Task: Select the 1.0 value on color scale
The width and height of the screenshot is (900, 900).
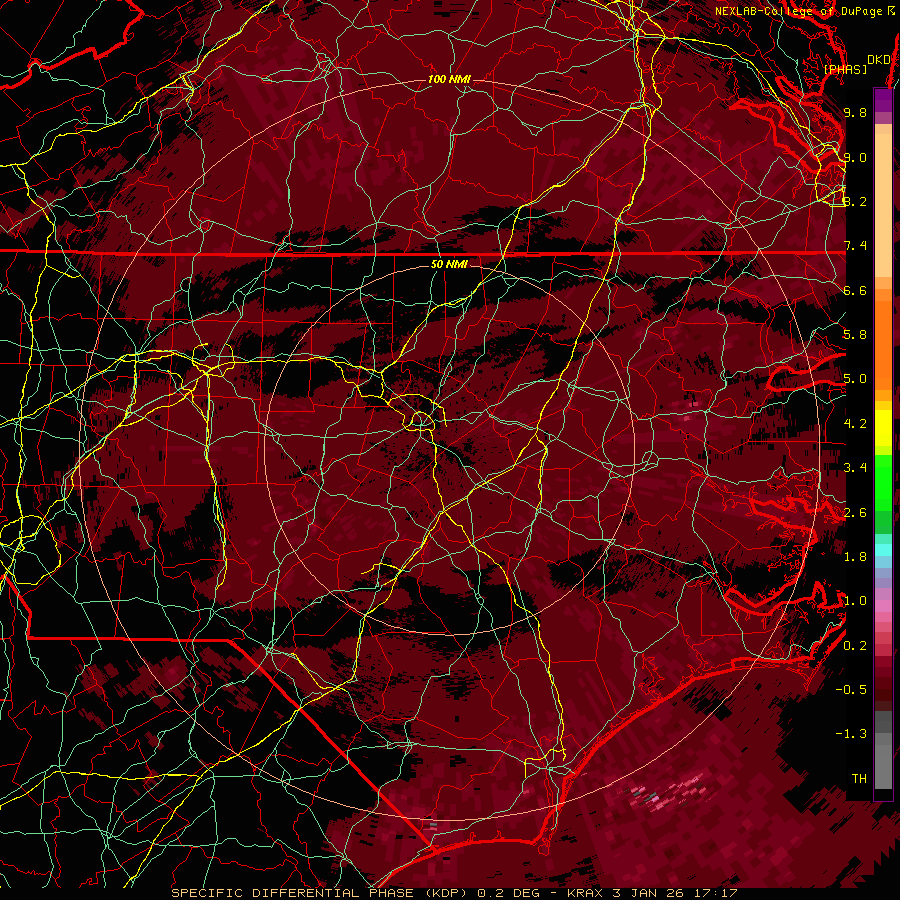Action: coord(855,601)
